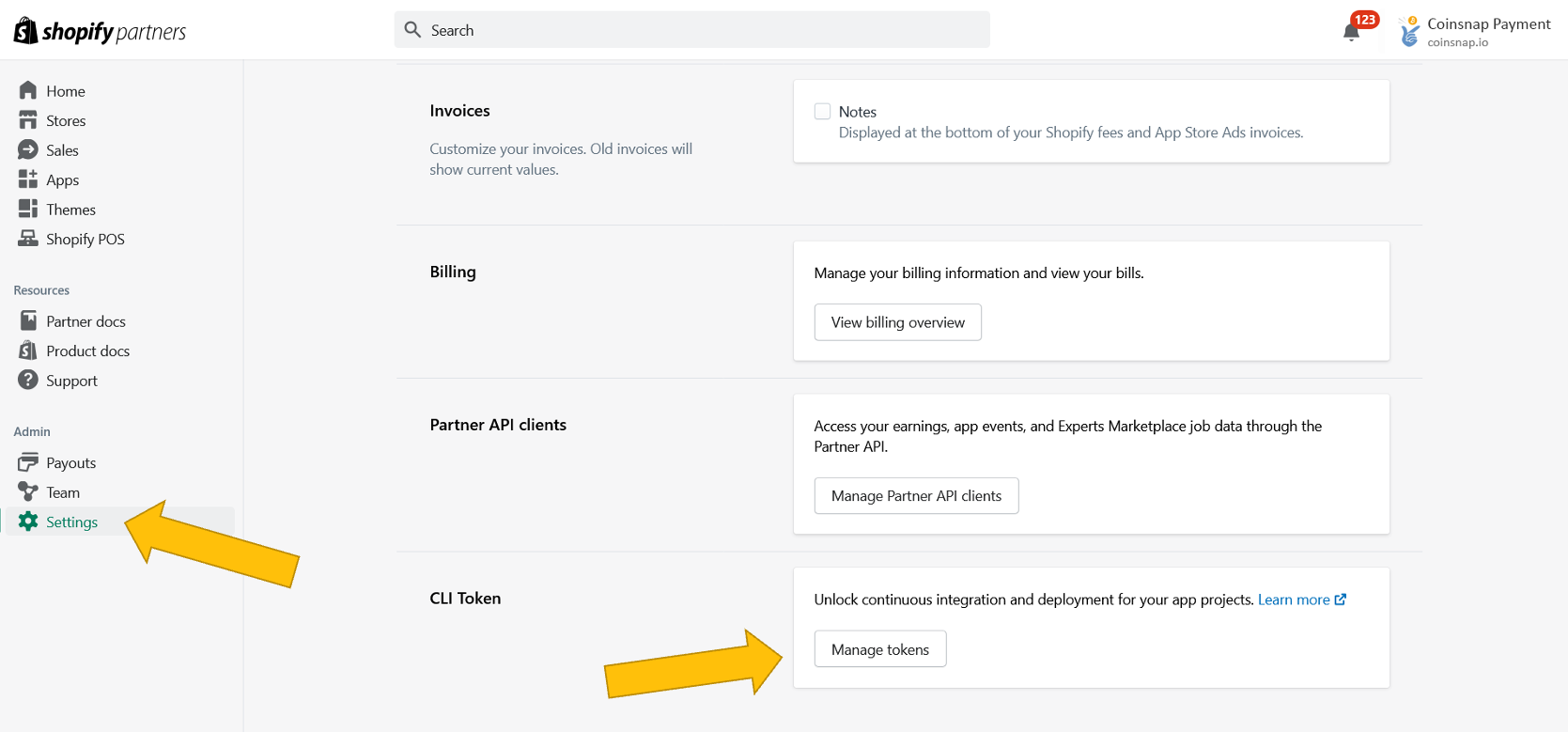1568x732 pixels.
Task: Click the search magnifier icon
Action: [x=412, y=30]
